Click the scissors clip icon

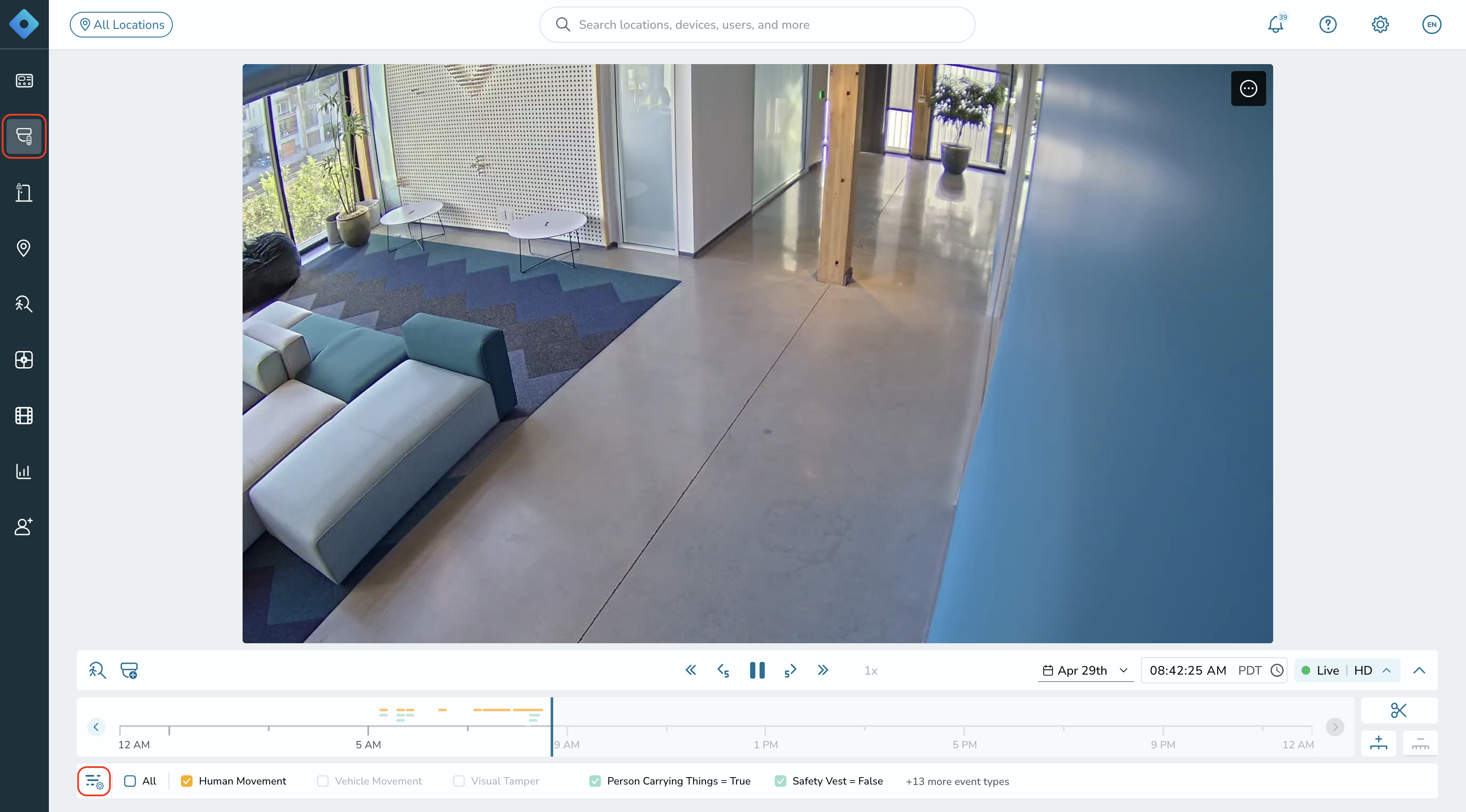tap(1399, 710)
